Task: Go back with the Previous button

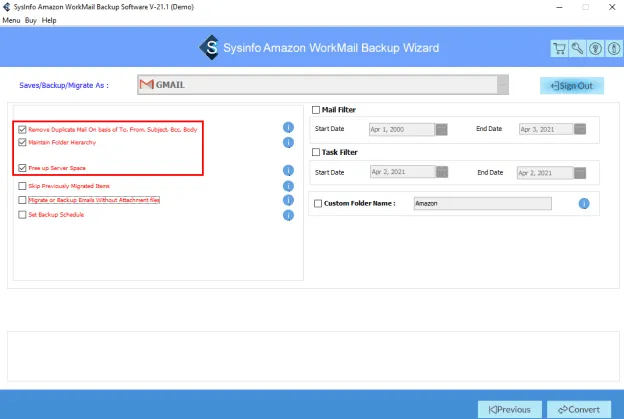Action: [510, 409]
